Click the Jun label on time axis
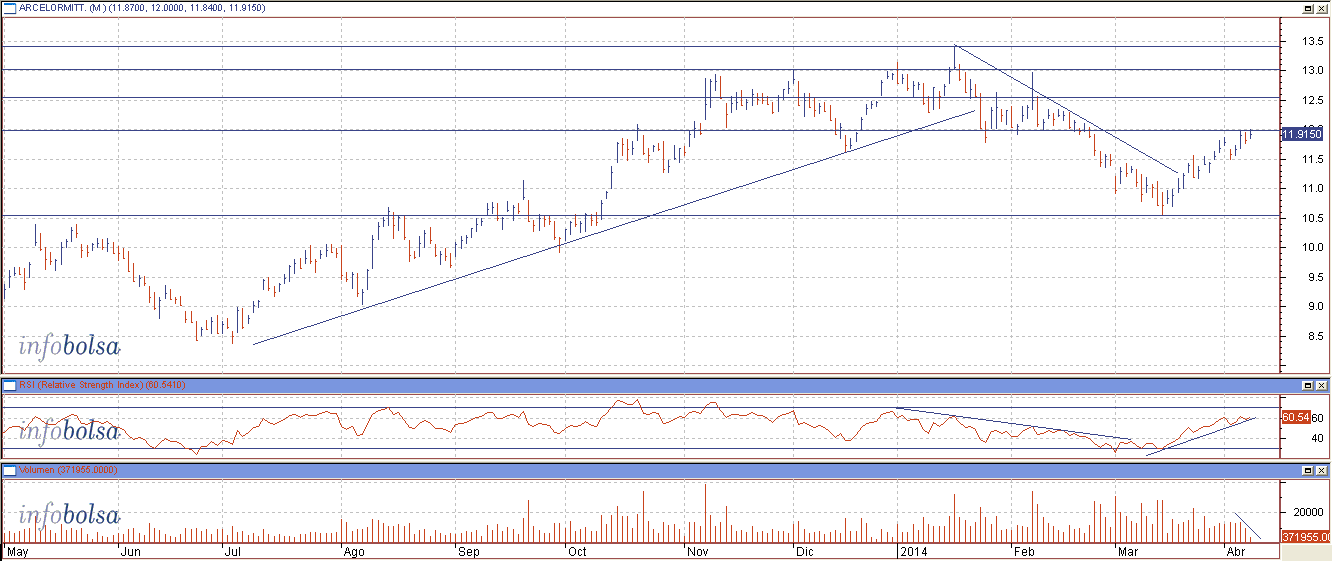Screen dimensions: 1332x561 pyautogui.click(x=130, y=551)
